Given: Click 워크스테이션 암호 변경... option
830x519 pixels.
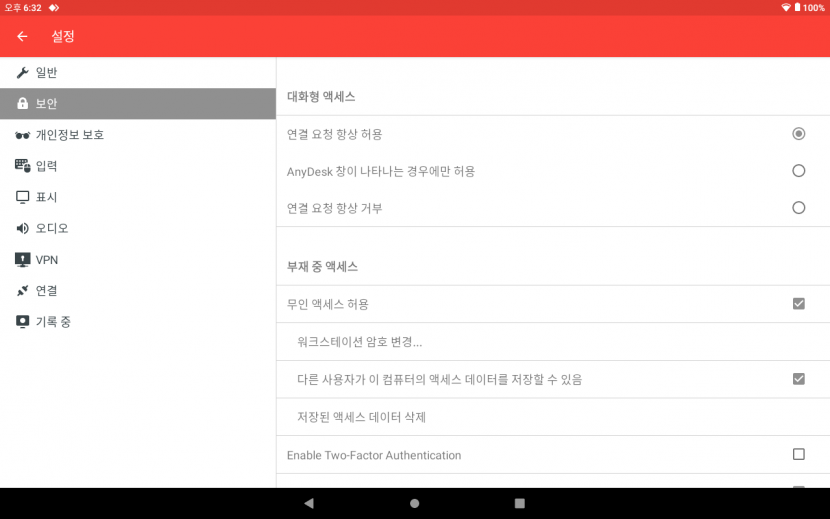Looking at the screenshot, I should [553, 342].
